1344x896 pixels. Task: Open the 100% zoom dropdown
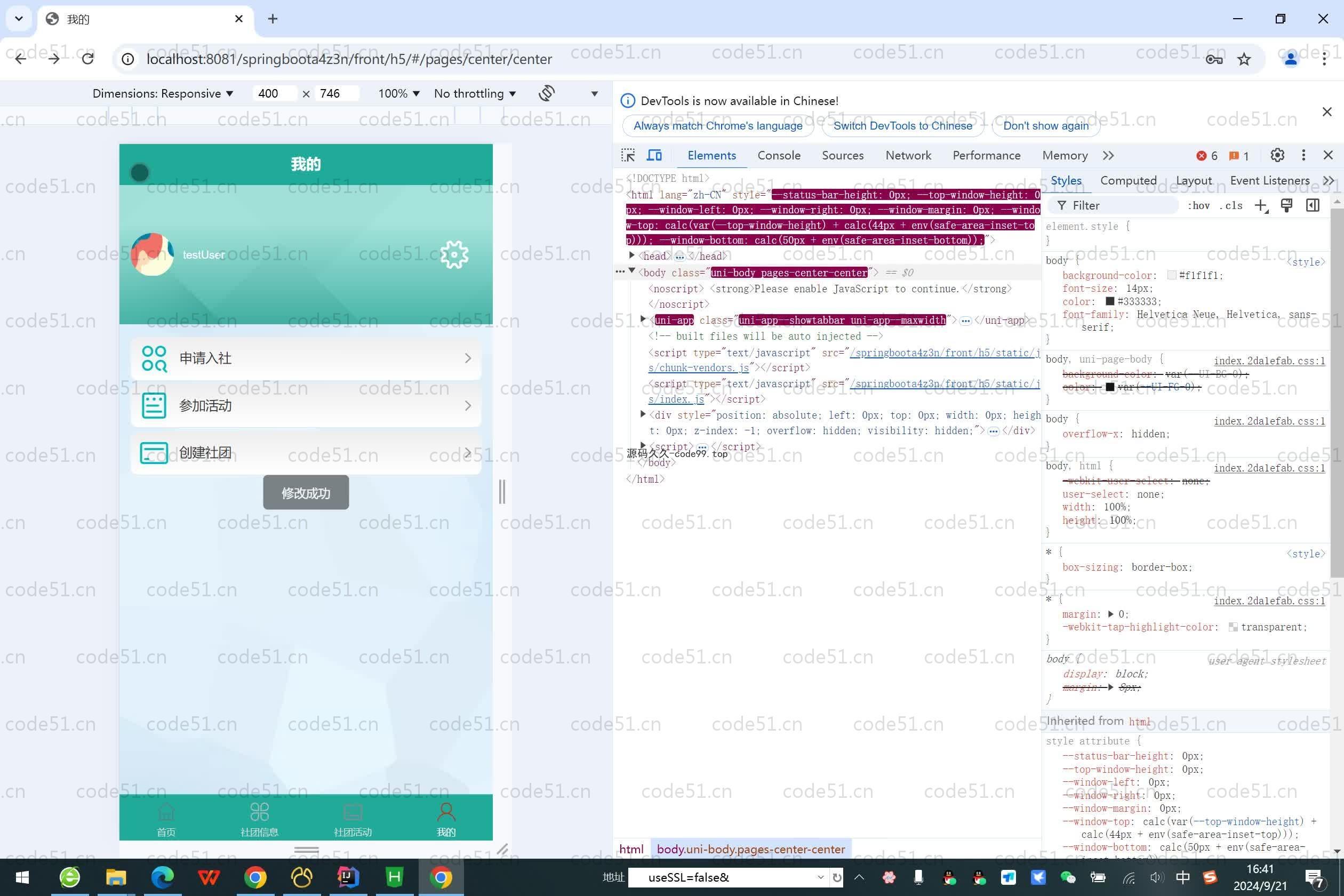(398, 94)
